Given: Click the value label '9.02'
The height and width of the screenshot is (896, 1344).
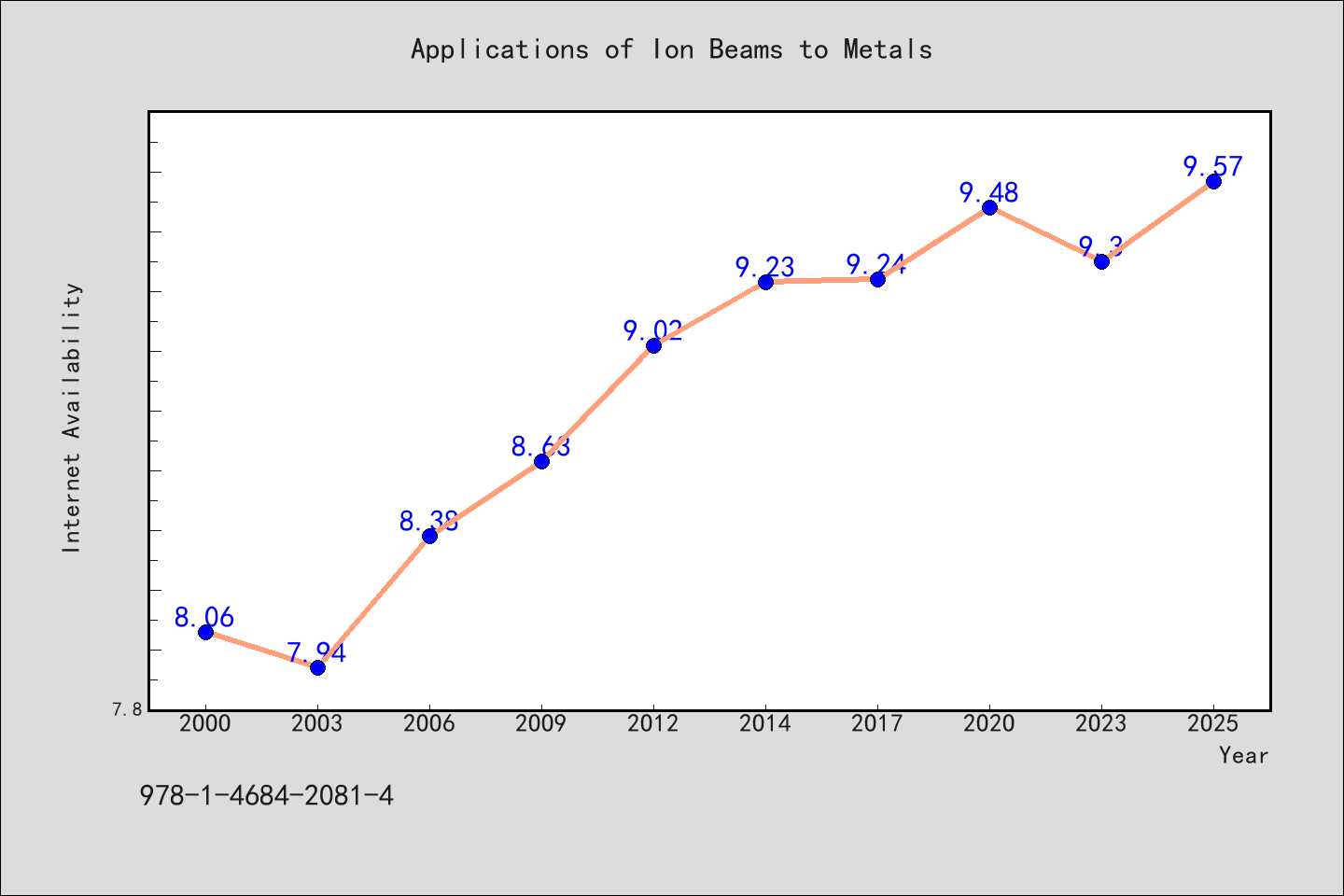Looking at the screenshot, I should [x=653, y=330].
